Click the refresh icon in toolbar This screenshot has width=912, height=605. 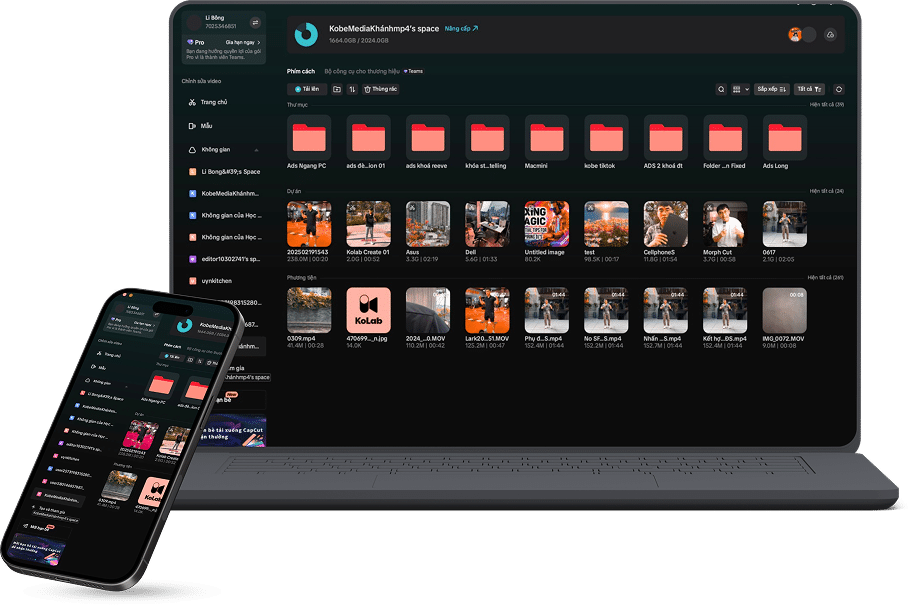[x=838, y=89]
